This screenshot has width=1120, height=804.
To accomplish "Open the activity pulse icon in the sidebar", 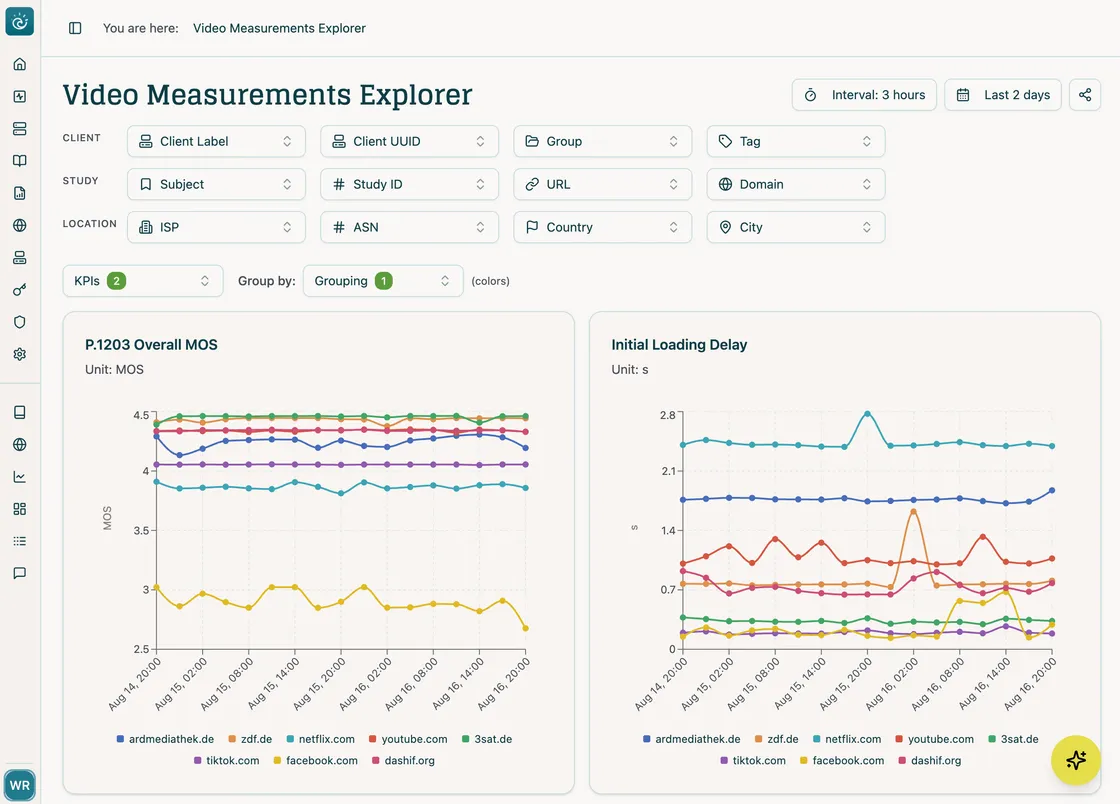I will pyautogui.click(x=20, y=96).
